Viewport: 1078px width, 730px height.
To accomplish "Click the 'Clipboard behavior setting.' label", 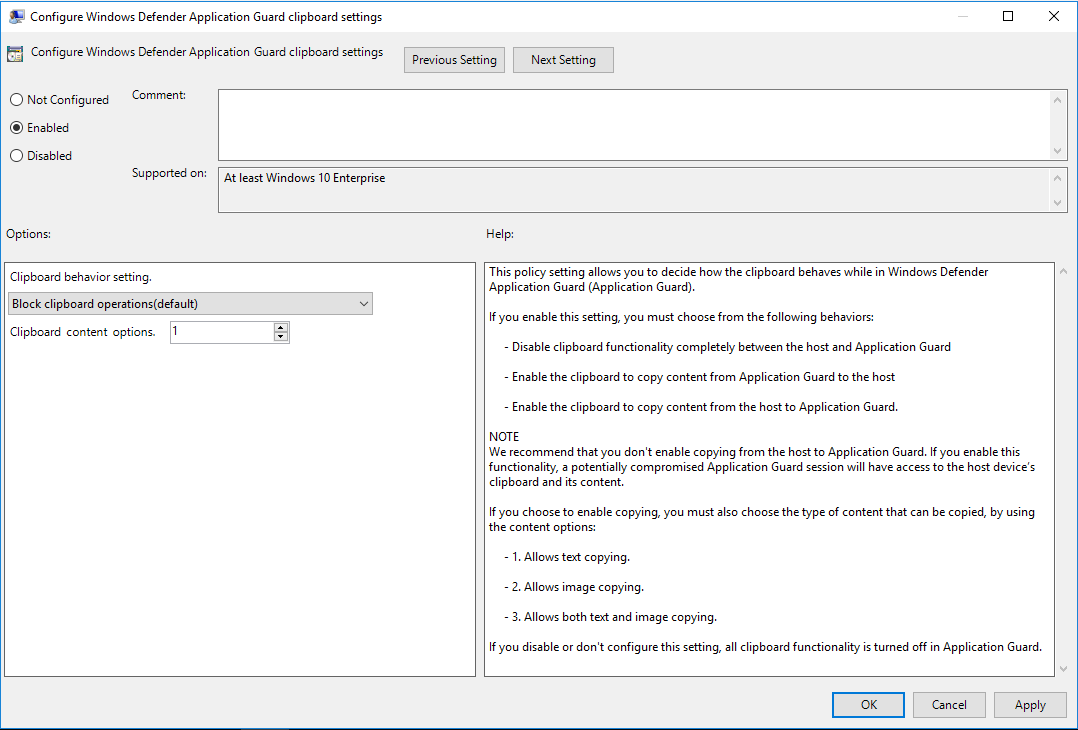I will pos(80,277).
